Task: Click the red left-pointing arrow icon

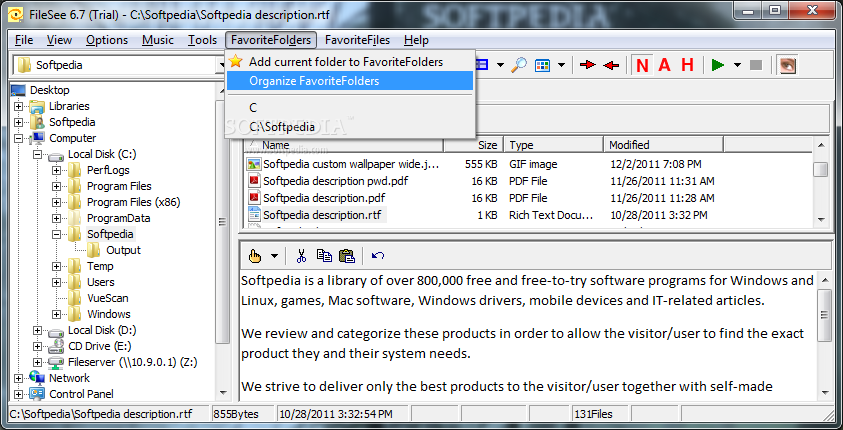Action: (611, 65)
